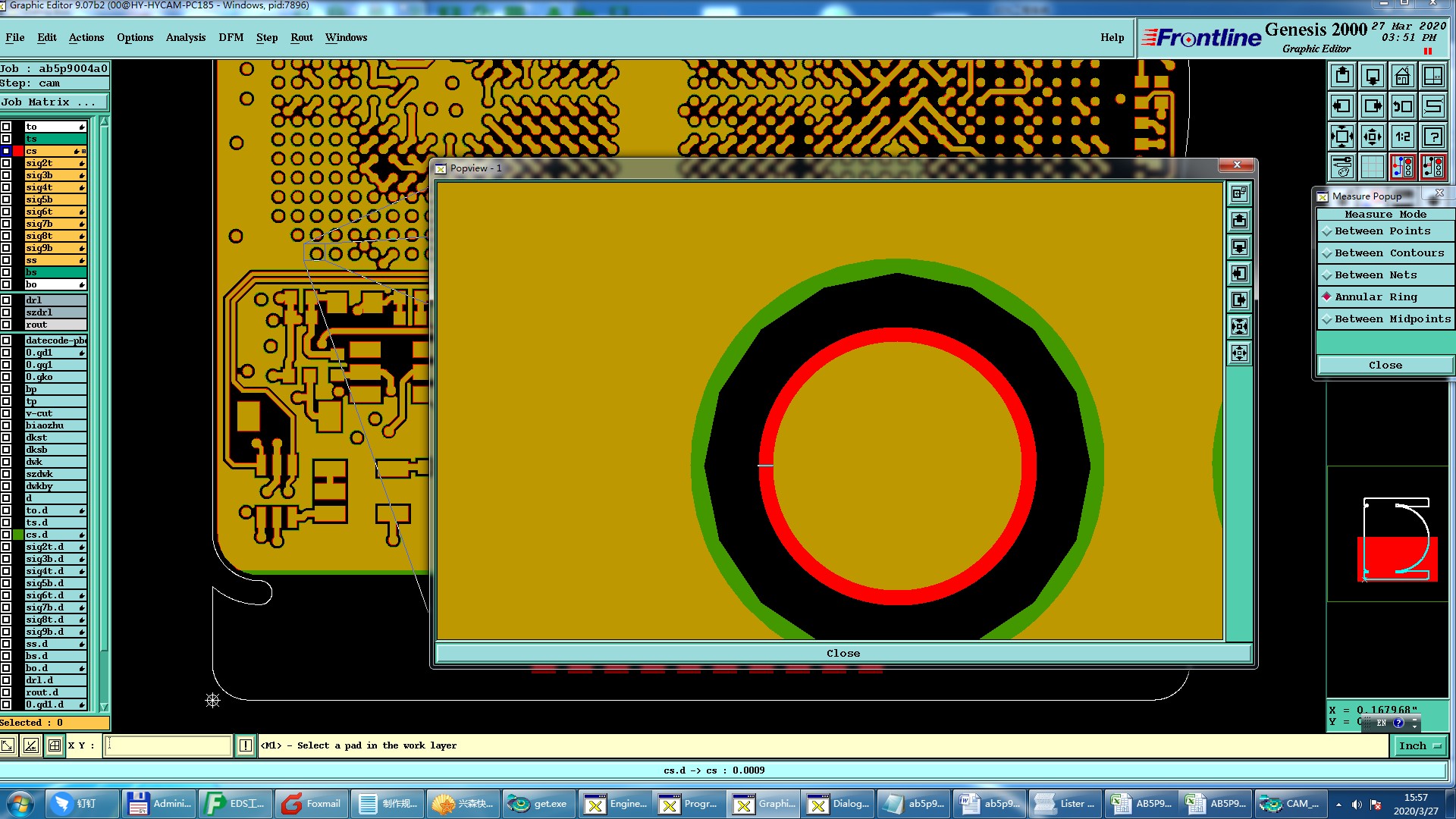The height and width of the screenshot is (819, 1456).
Task: Toggle display checkbox for layer drl
Action: click(x=6, y=300)
